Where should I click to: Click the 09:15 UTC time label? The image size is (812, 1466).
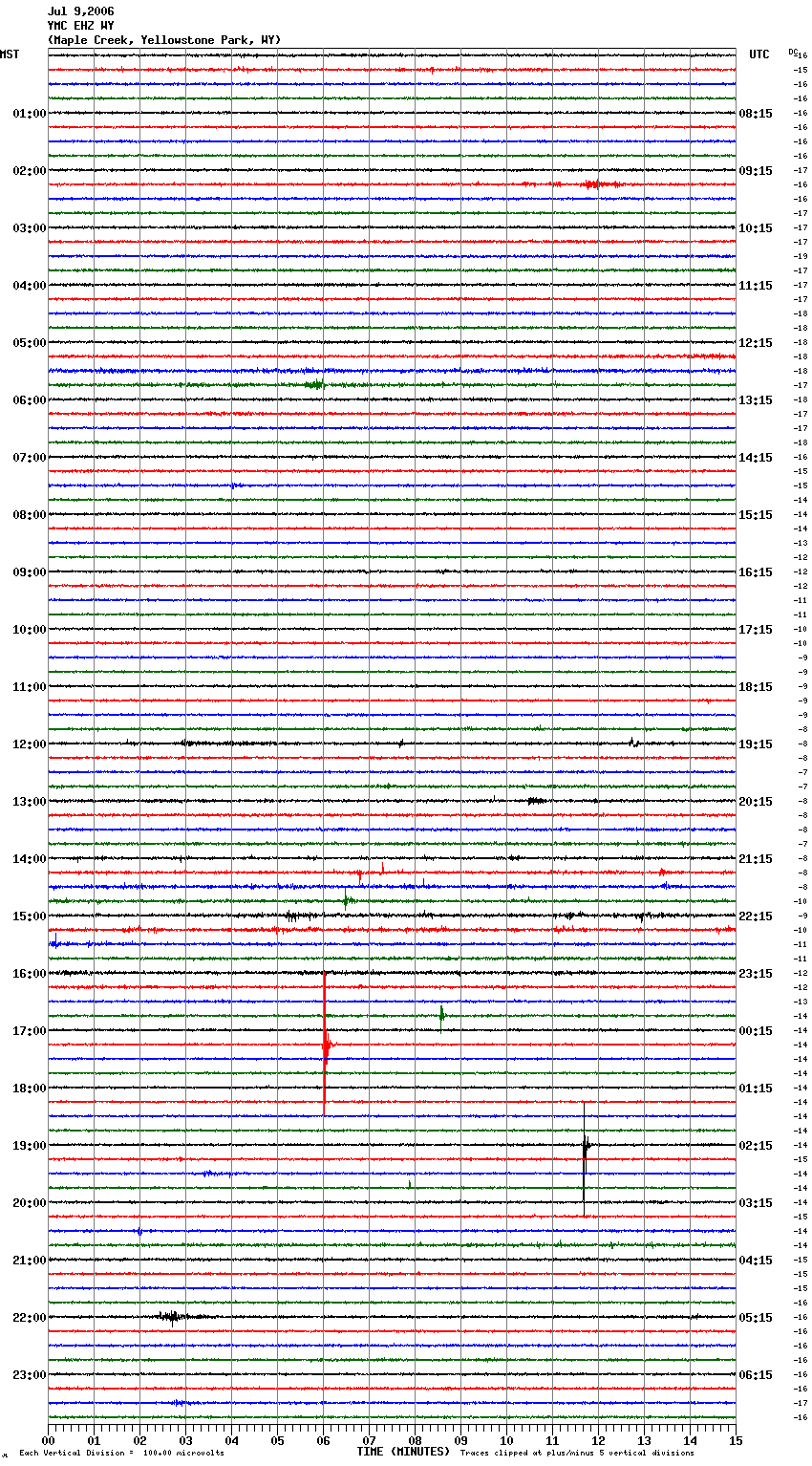point(756,171)
